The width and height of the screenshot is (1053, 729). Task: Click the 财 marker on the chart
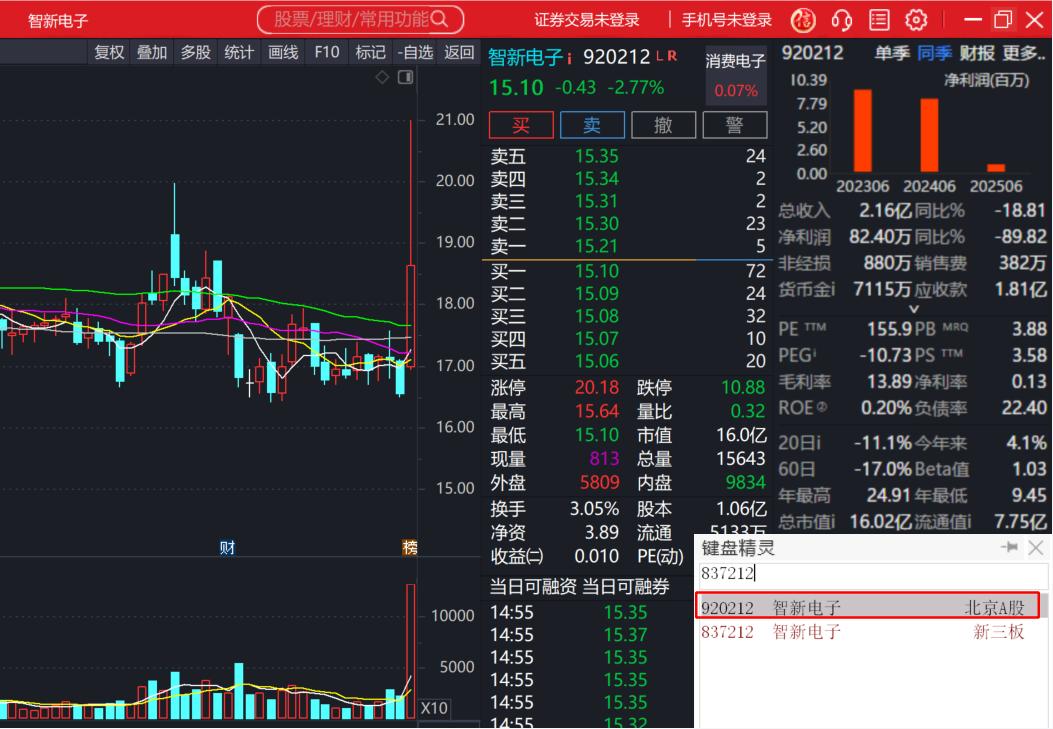(x=228, y=547)
